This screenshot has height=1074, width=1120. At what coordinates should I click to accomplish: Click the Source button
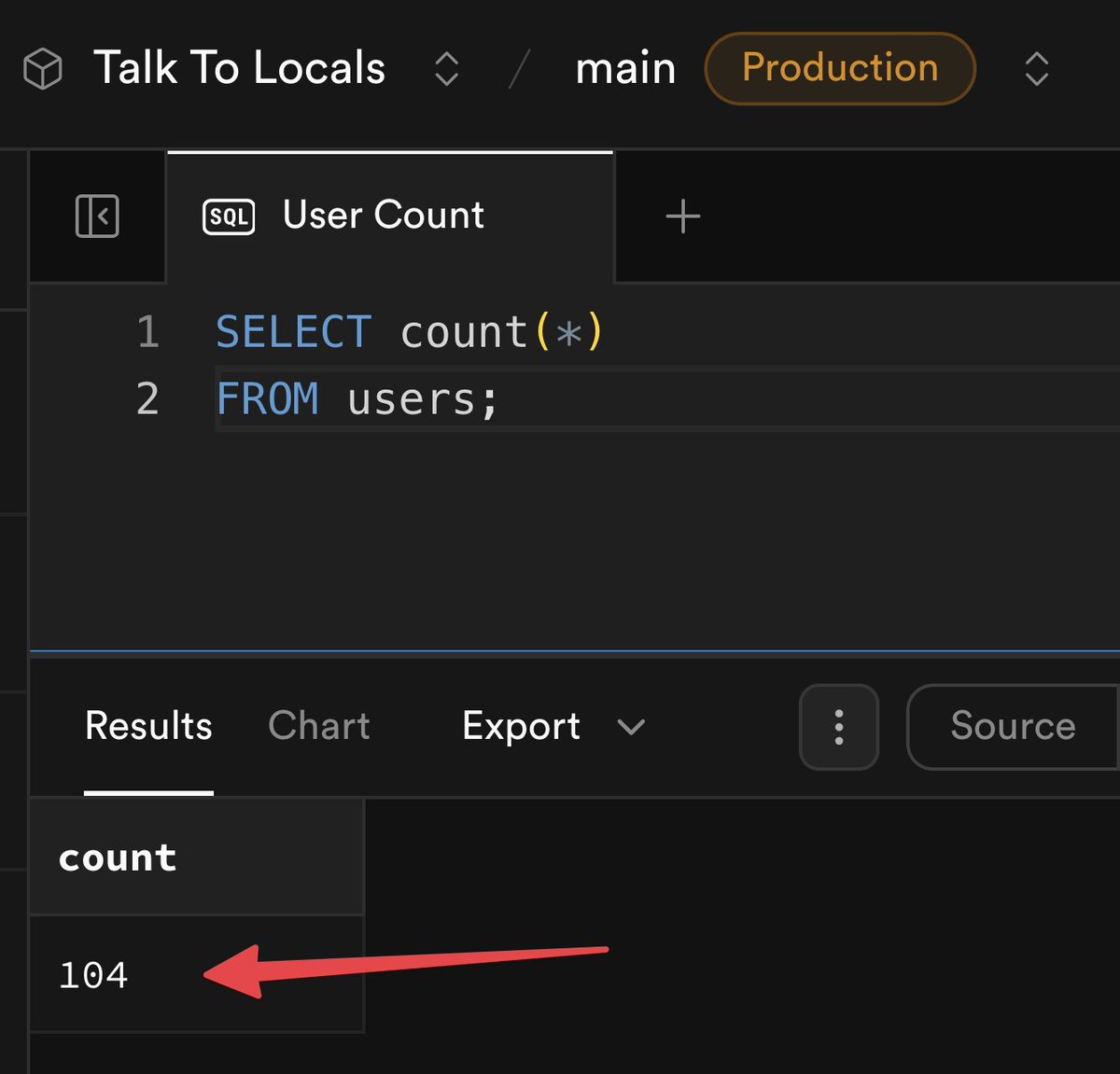1012,726
